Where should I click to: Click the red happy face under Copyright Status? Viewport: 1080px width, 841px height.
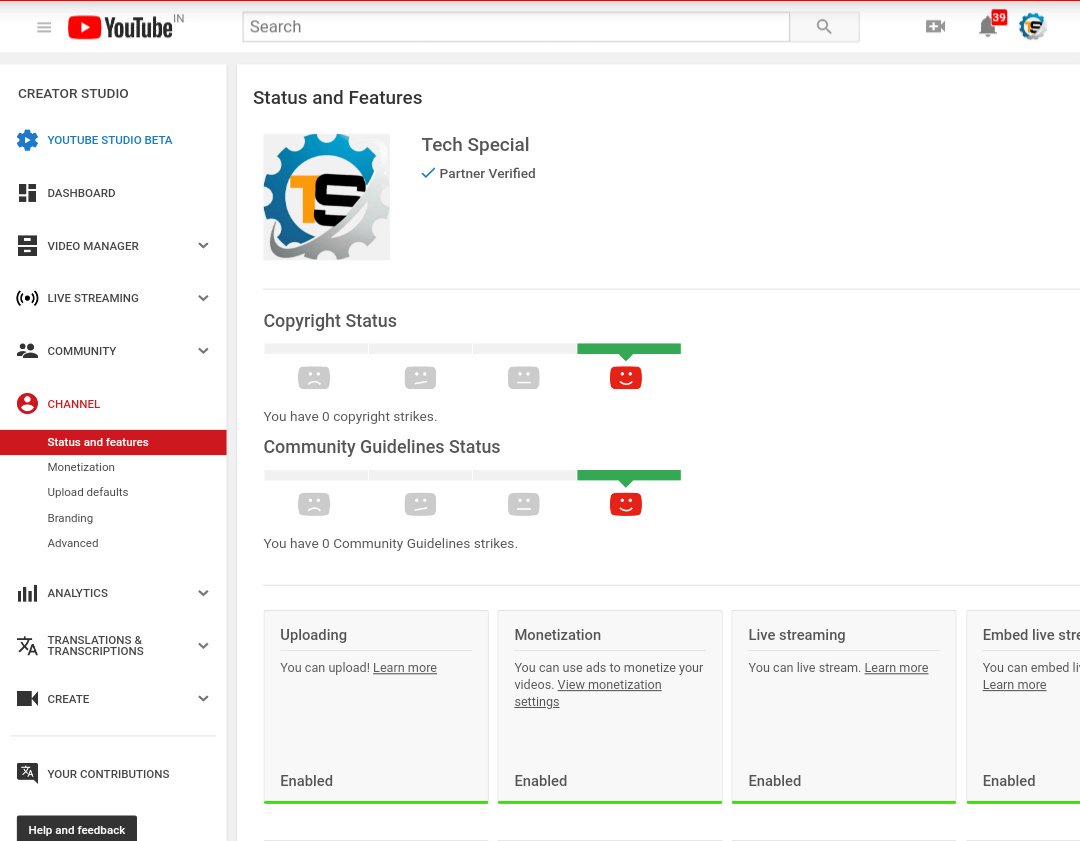pos(625,377)
